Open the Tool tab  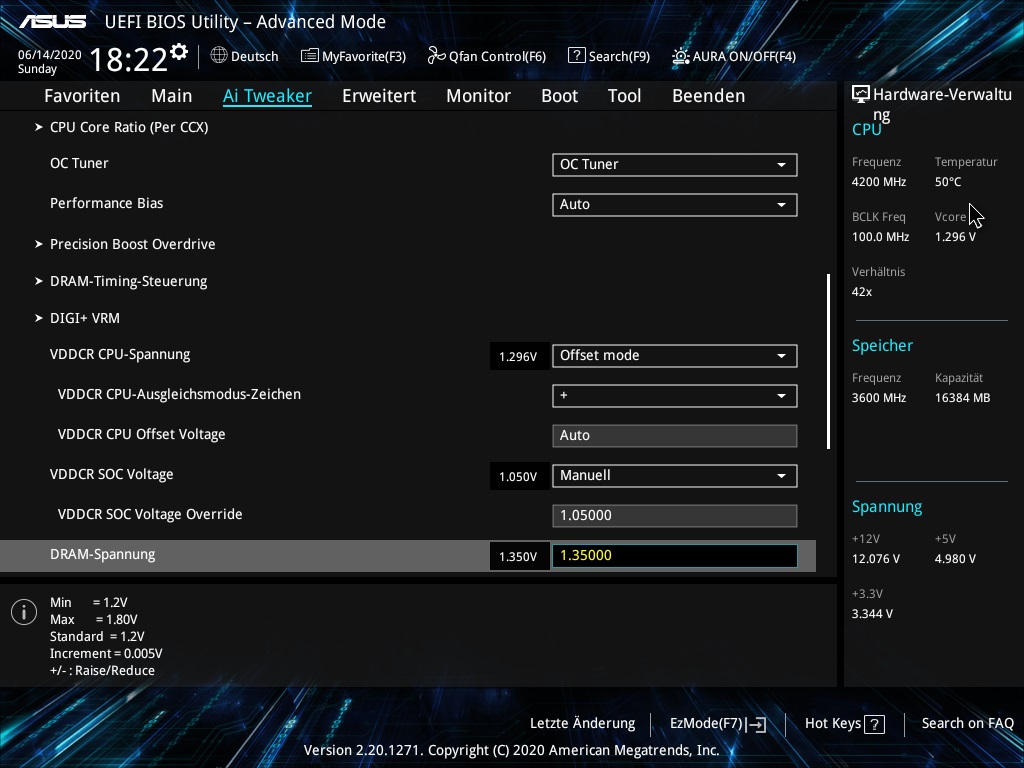tap(624, 96)
